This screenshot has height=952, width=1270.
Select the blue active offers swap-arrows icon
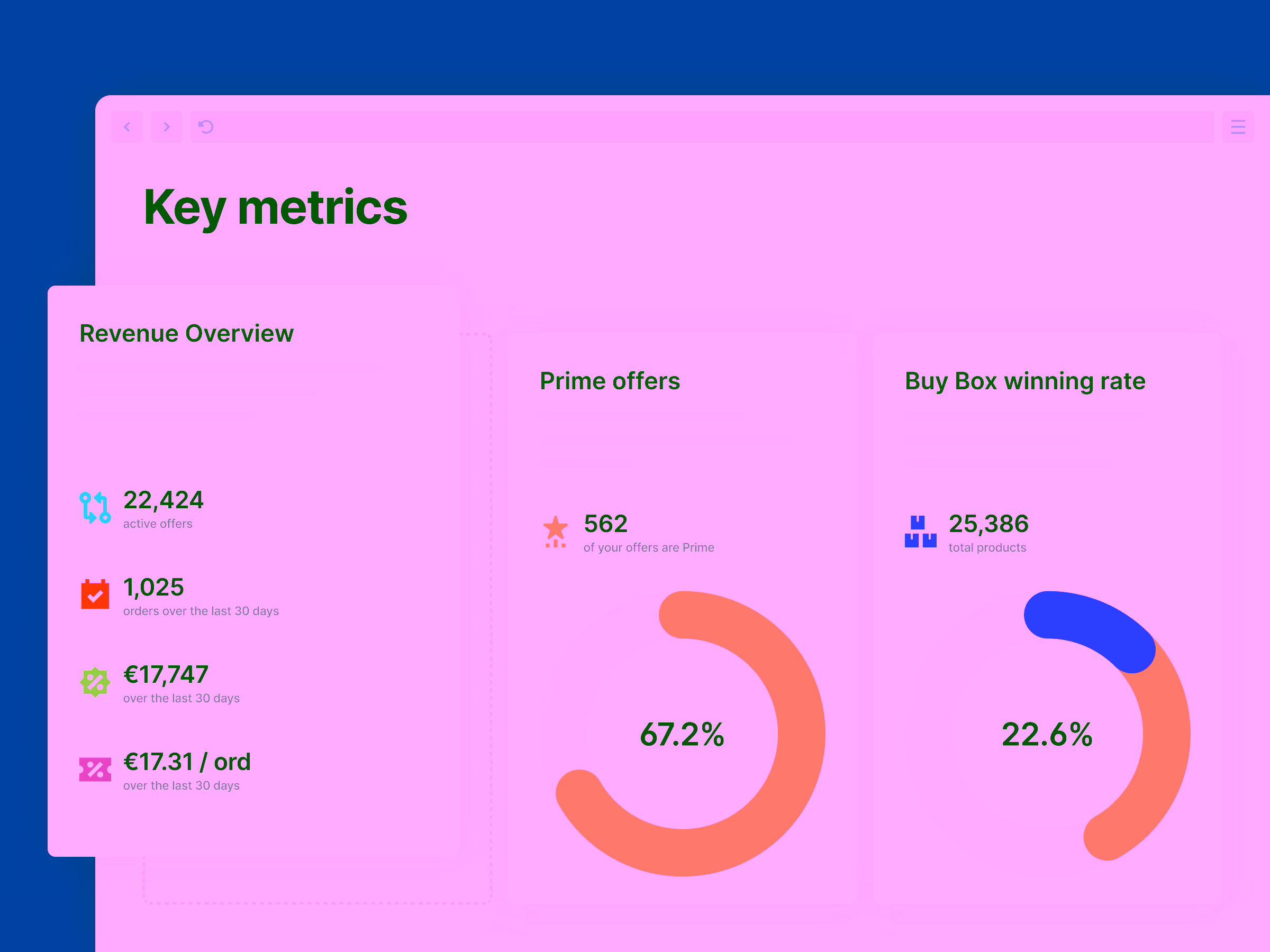[94, 507]
